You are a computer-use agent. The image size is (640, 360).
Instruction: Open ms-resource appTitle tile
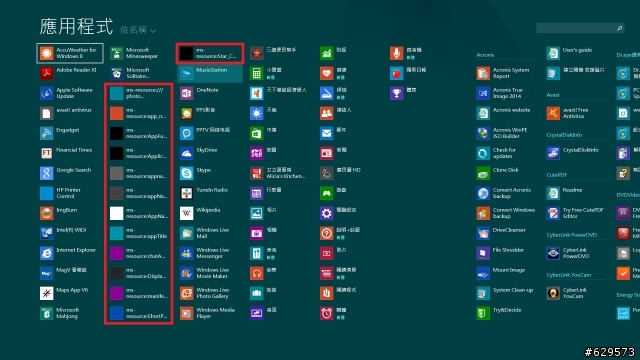point(140,233)
